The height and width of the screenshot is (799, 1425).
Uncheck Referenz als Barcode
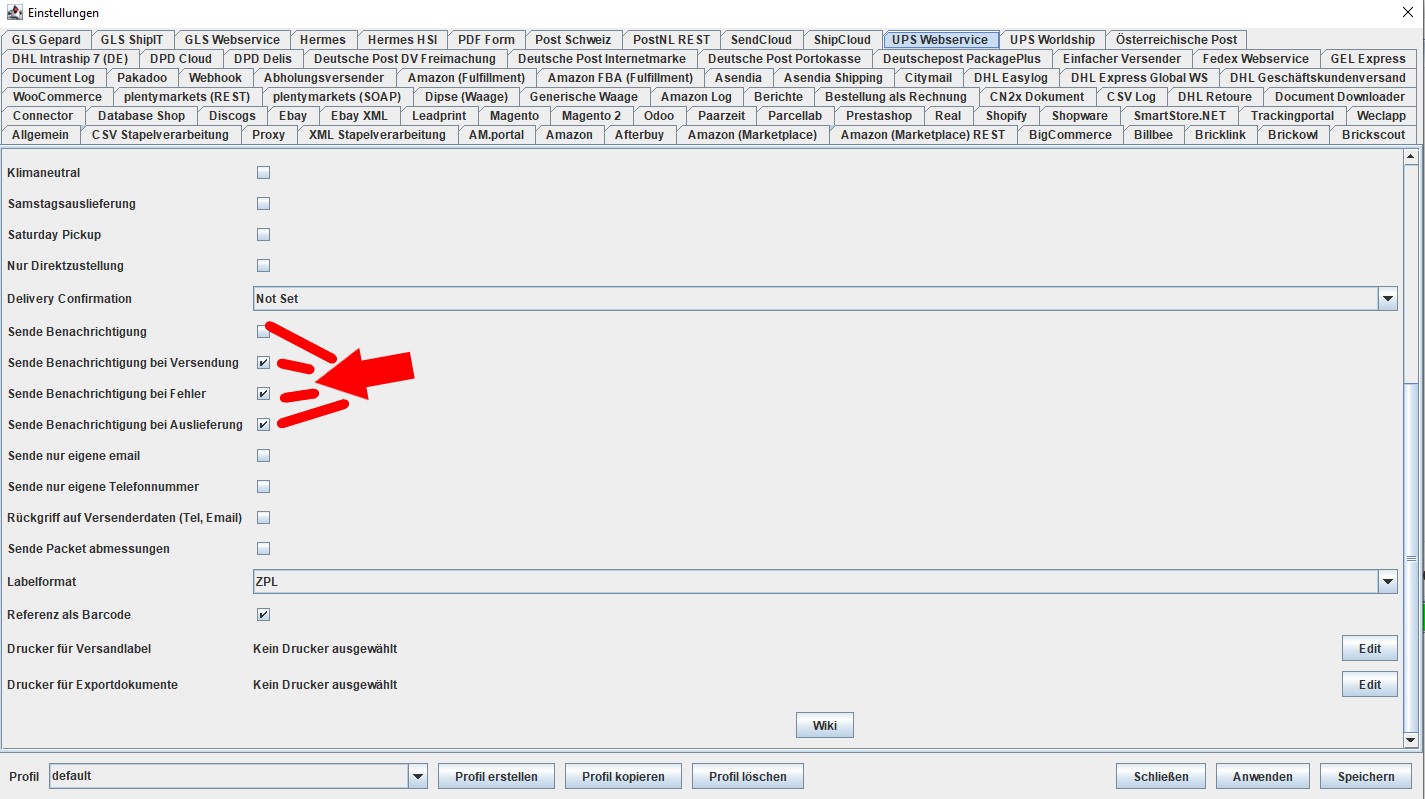tap(264, 615)
